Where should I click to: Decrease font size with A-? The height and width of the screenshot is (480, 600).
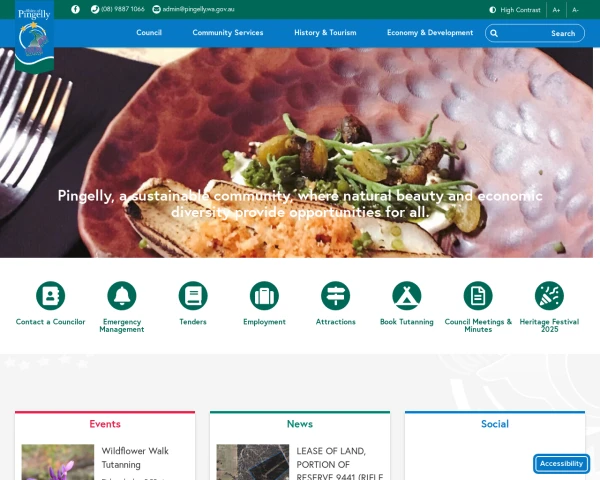point(575,10)
